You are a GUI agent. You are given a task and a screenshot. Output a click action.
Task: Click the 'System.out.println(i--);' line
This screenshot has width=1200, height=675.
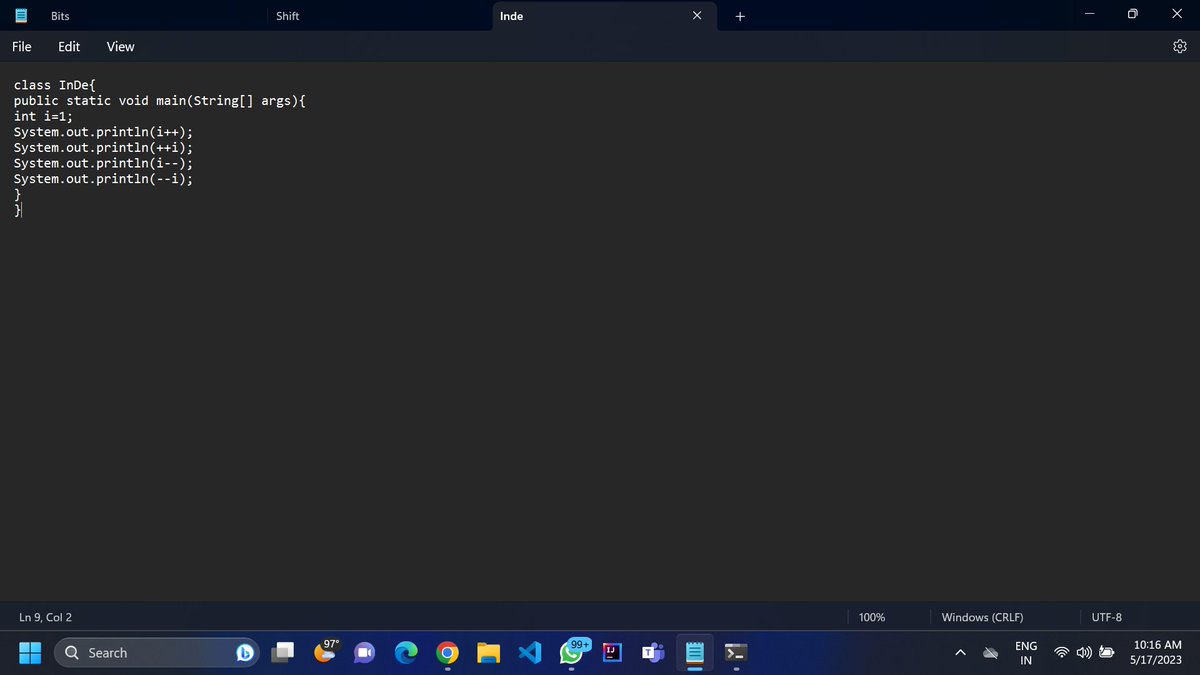tap(103, 163)
